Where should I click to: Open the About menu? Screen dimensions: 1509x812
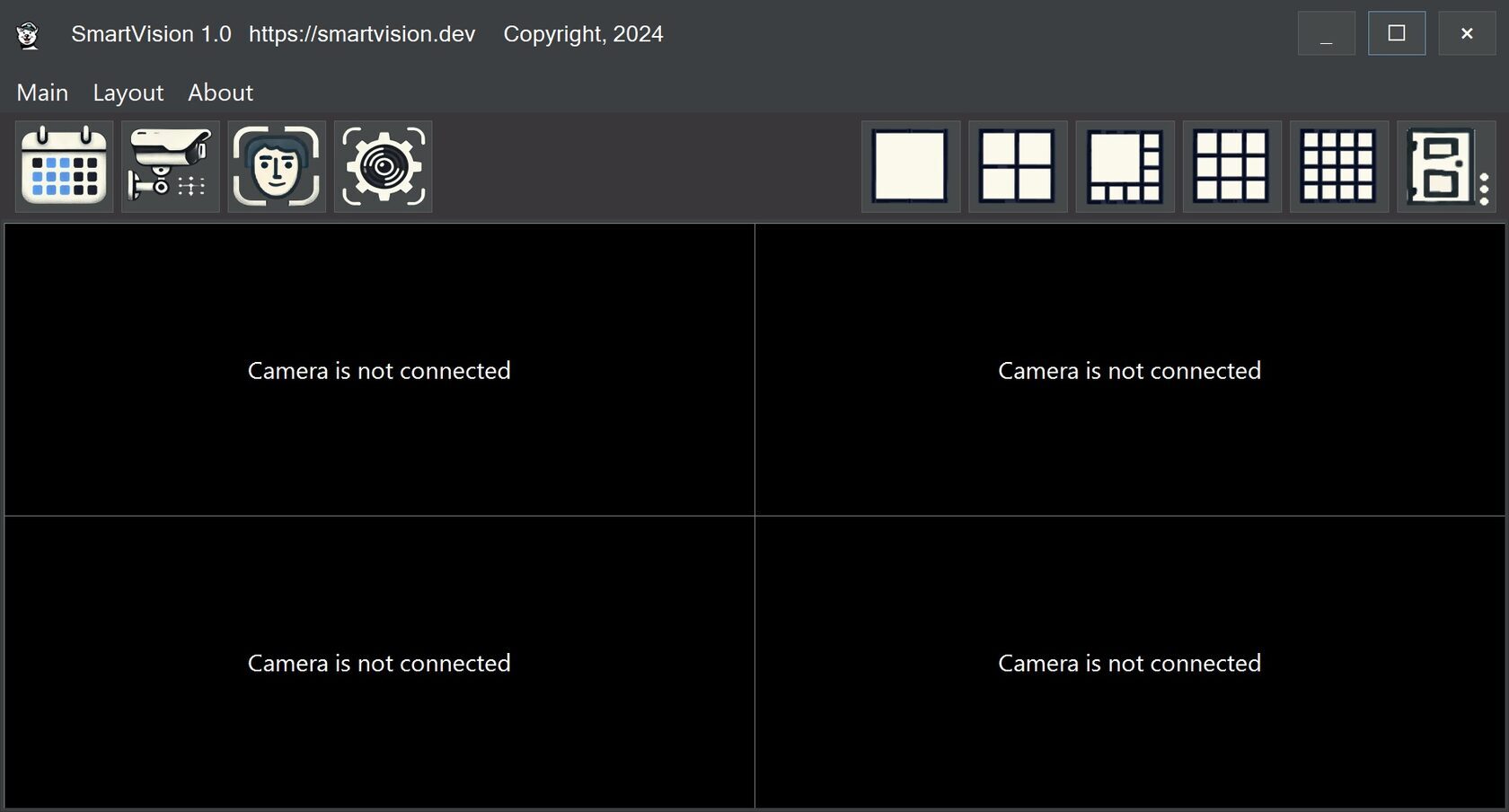[x=219, y=92]
